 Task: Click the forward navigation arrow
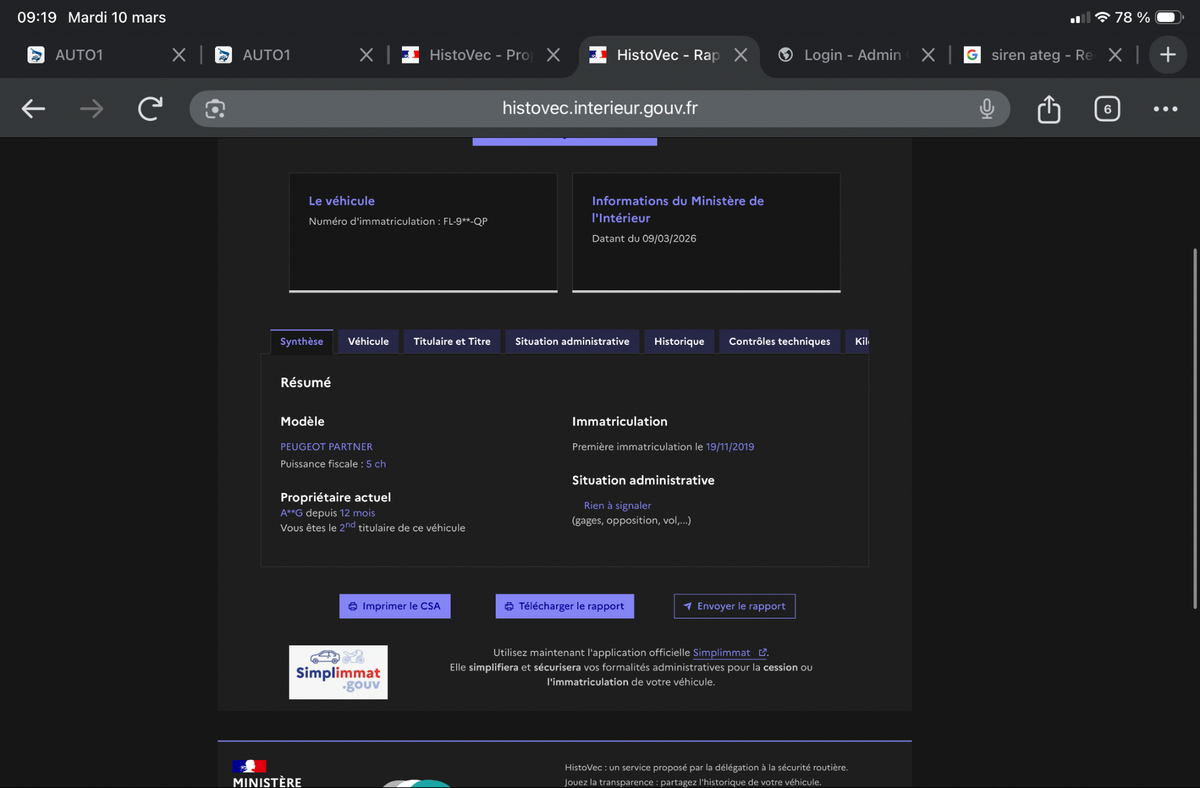91,108
